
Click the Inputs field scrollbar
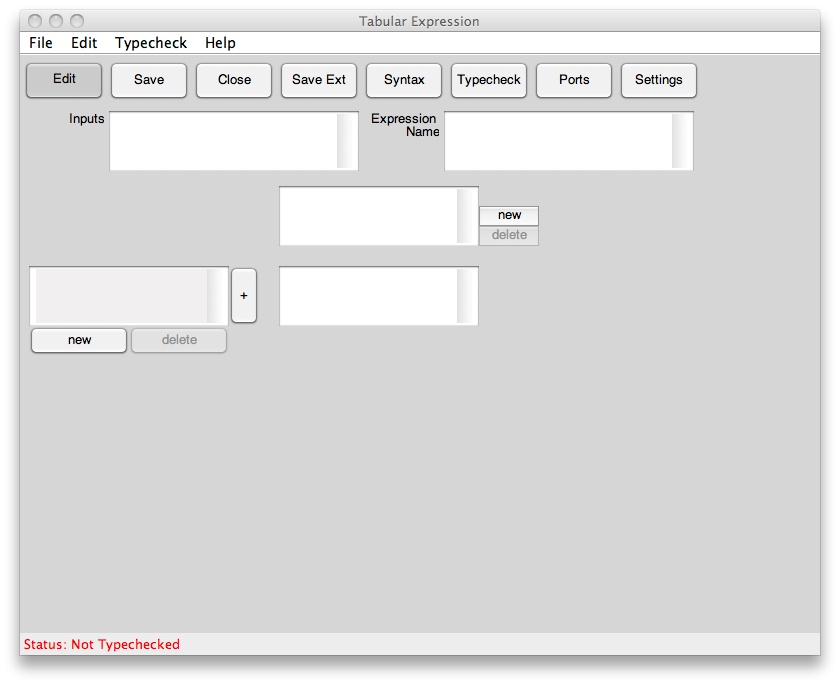(347, 141)
